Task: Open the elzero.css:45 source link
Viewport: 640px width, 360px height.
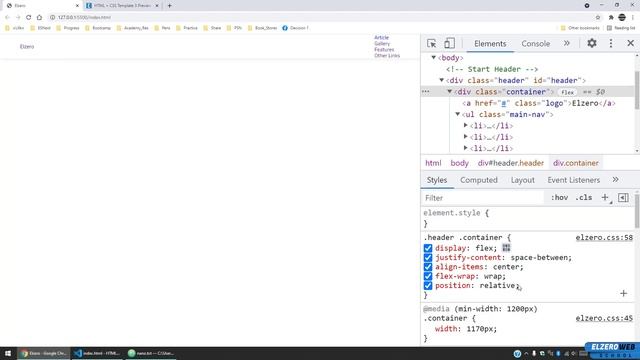Action: pyautogui.click(x=604, y=318)
